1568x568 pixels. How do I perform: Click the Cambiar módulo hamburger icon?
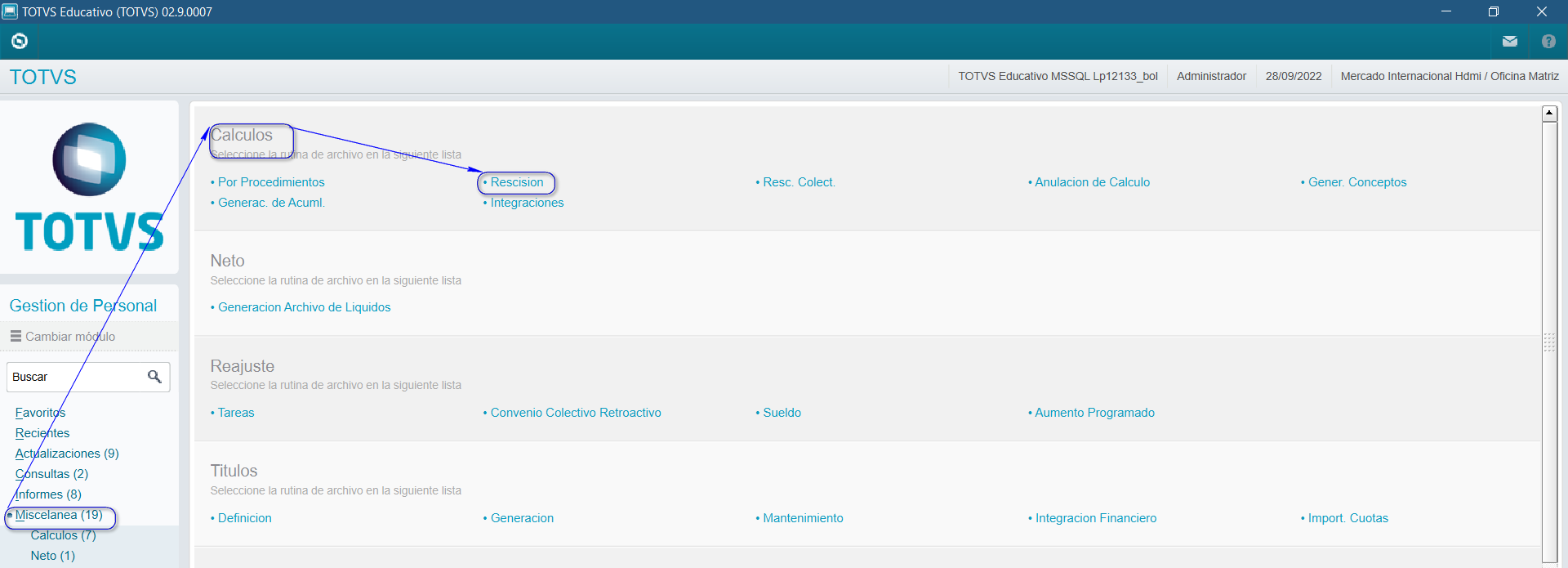point(16,336)
